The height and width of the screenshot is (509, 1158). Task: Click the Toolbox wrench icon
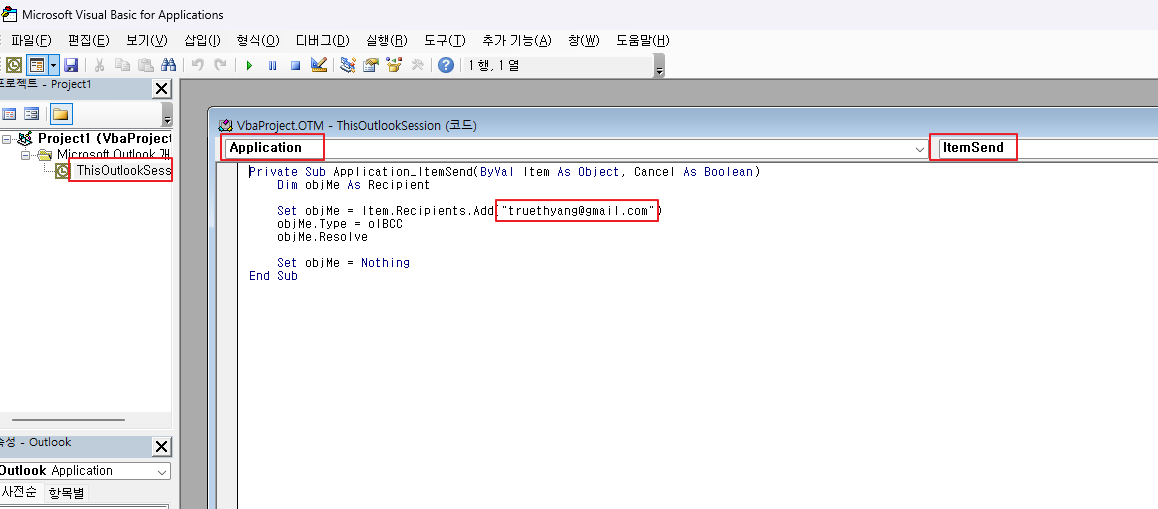tap(417, 65)
